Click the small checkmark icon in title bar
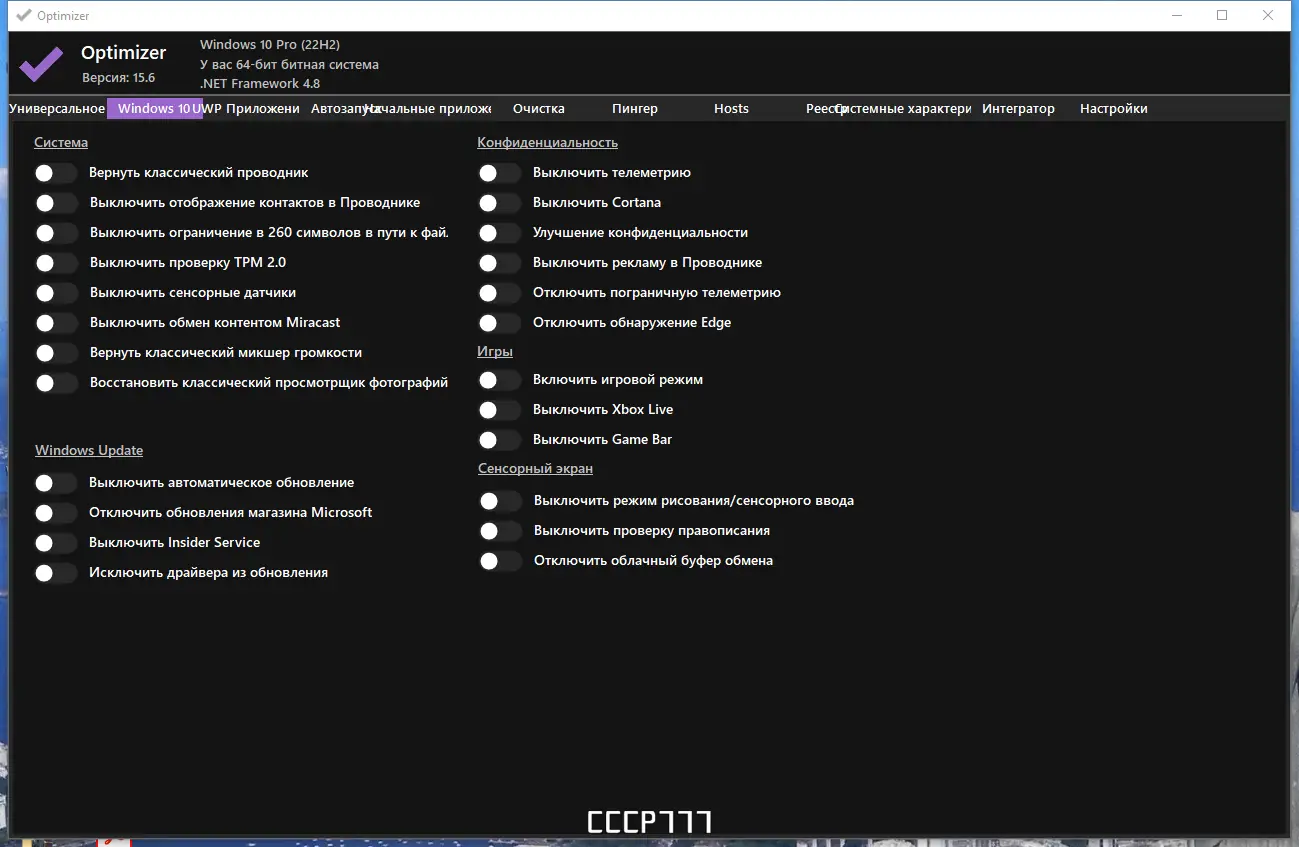This screenshot has width=1299, height=847. click(24, 15)
